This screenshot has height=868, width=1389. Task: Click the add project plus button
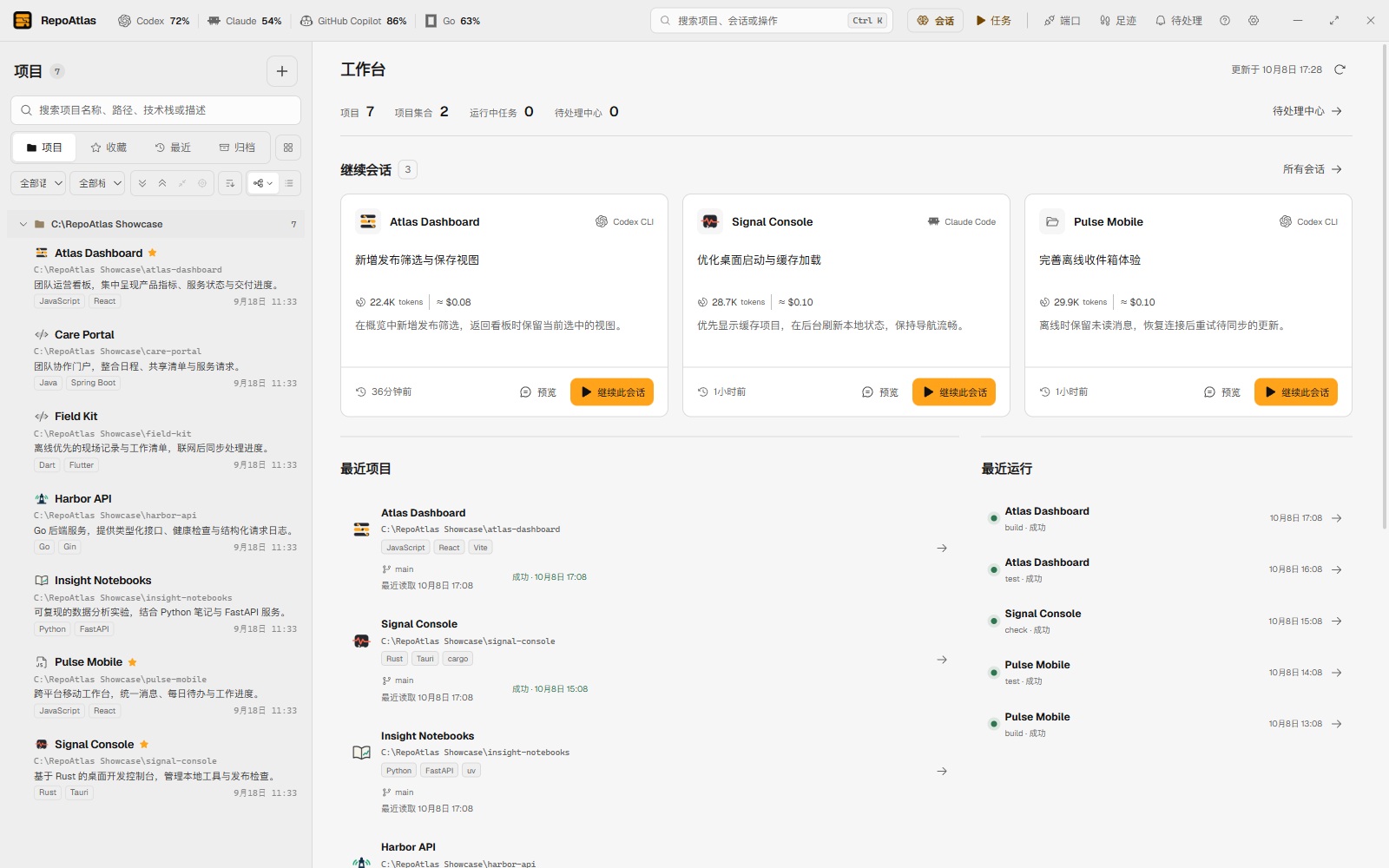tap(282, 71)
